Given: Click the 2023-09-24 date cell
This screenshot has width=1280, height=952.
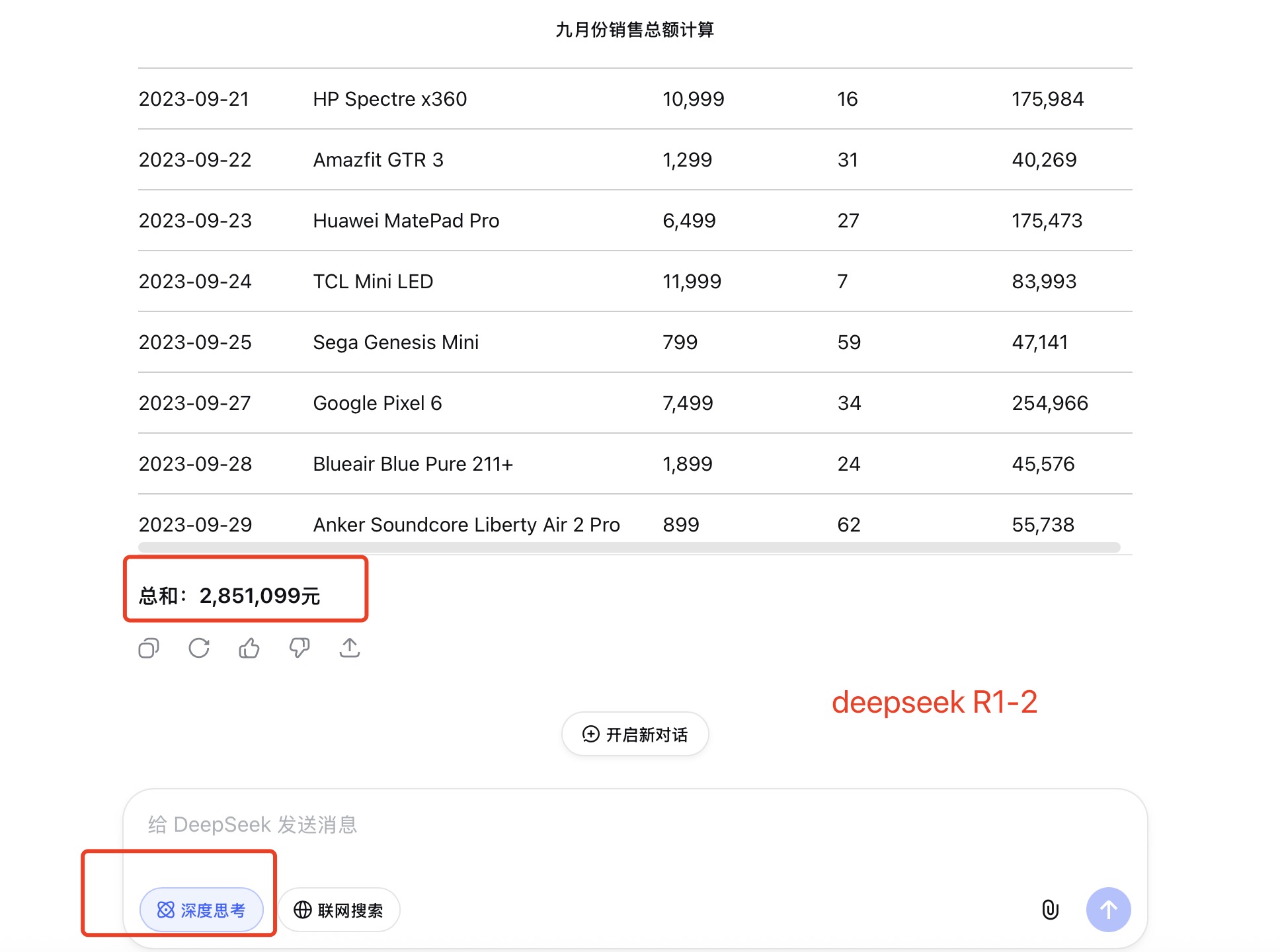Looking at the screenshot, I should point(195,282).
